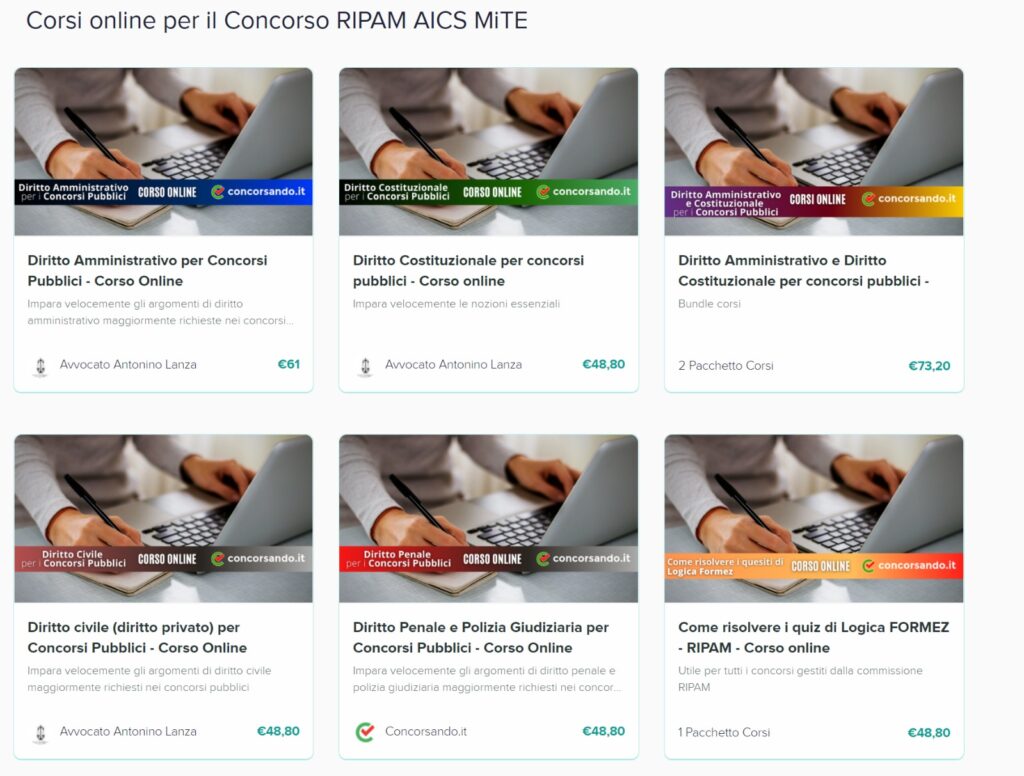
Task: Click author avatar icon on Diritto Costituzionale card
Action: coord(366,366)
